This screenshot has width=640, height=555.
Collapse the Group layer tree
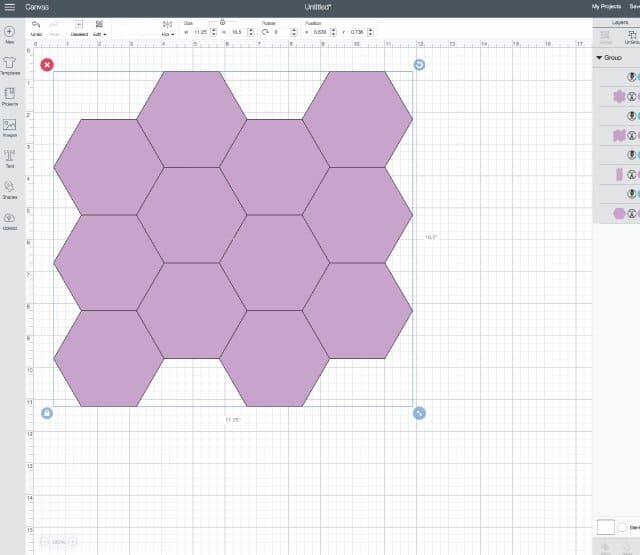coord(599,58)
